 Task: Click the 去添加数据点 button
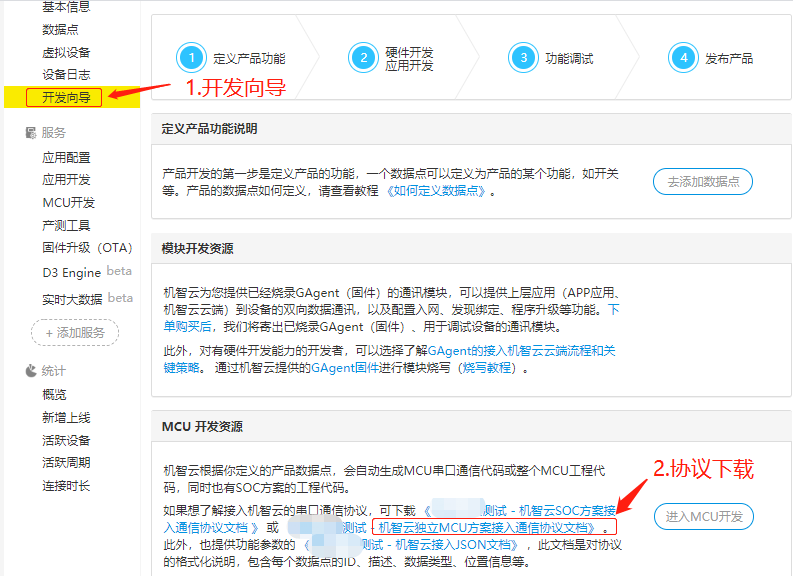[x=703, y=182]
